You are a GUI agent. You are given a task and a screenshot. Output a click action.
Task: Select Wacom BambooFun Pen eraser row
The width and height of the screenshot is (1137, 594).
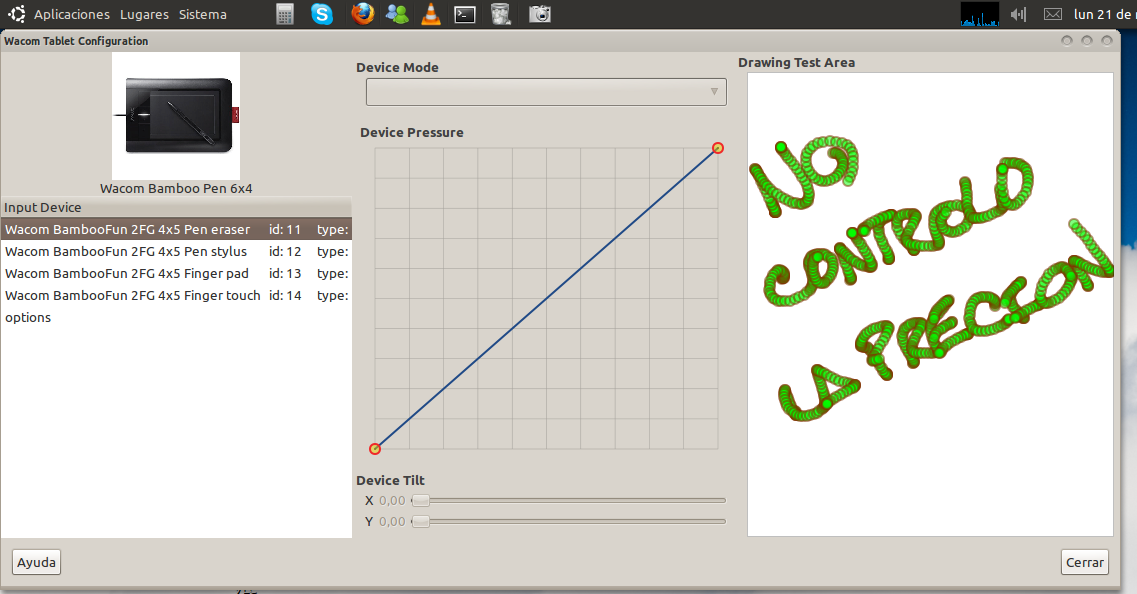pyautogui.click(x=176, y=229)
